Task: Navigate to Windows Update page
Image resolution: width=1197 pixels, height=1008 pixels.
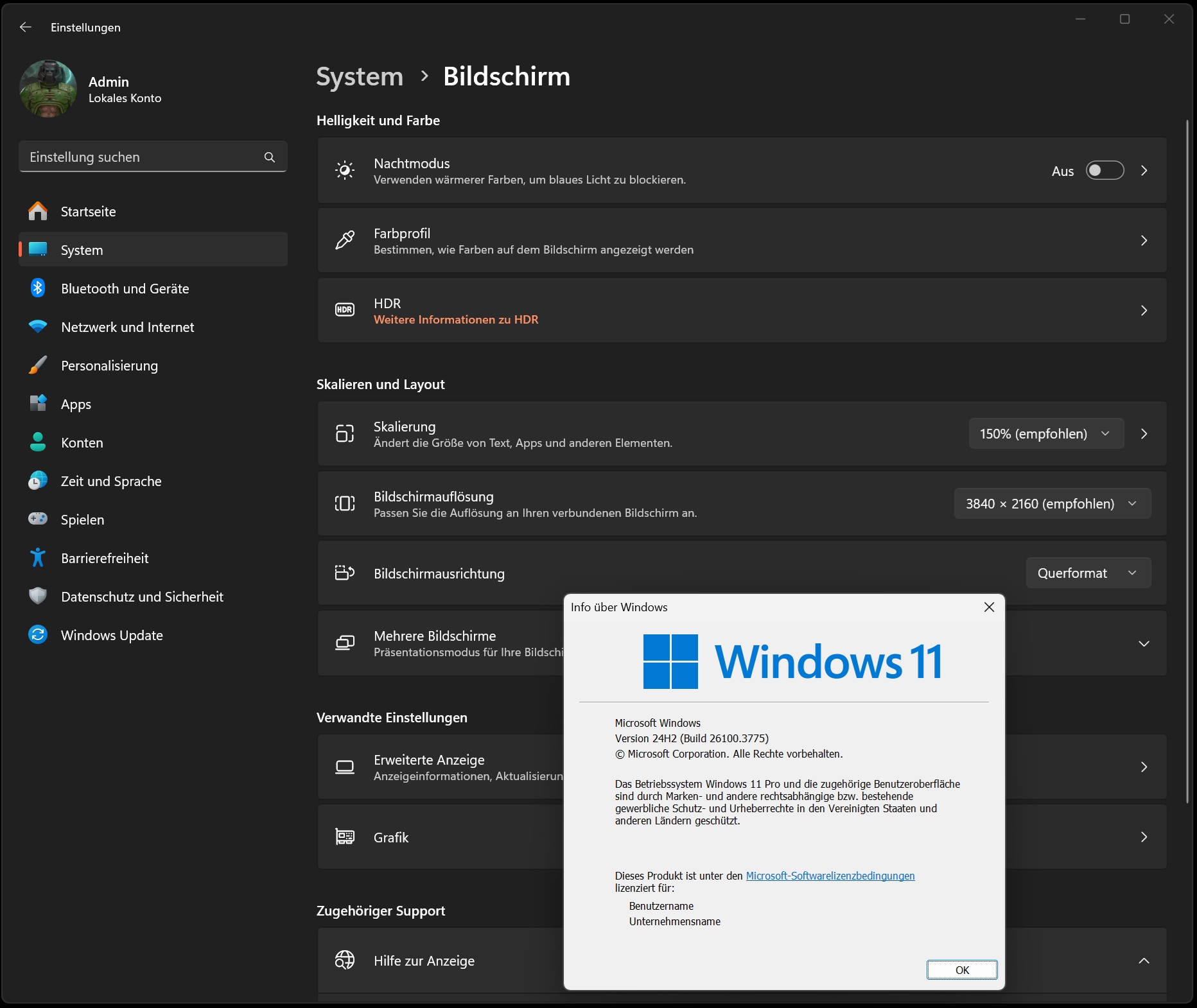Action: [153, 635]
